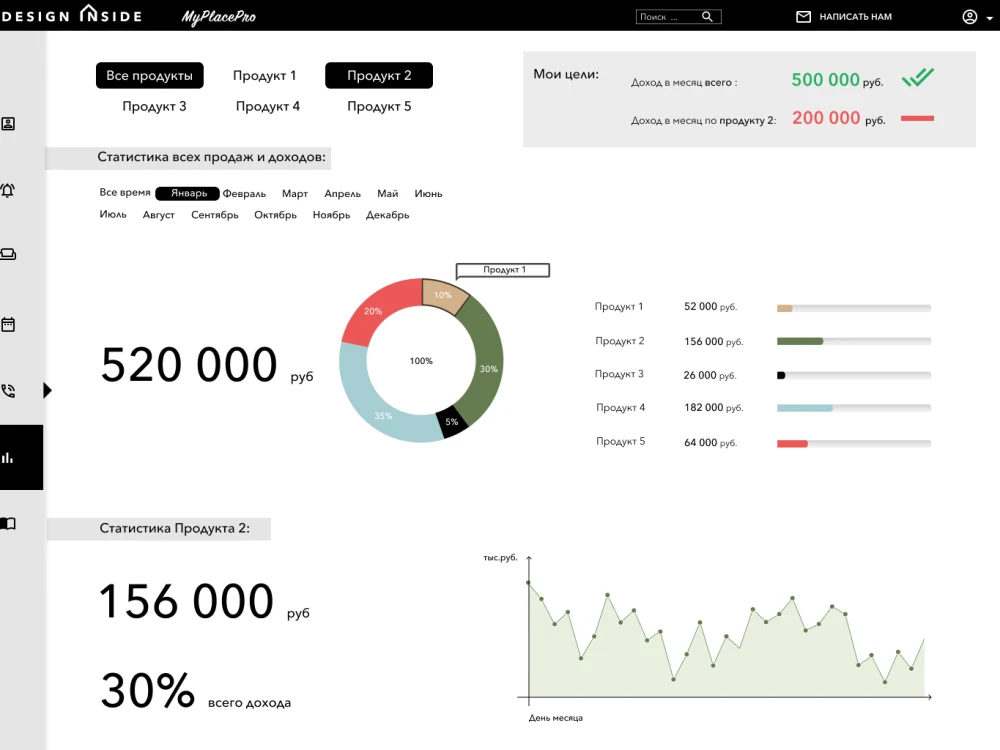This screenshot has height=750, width=1000.
Task: Select the 'Продукт 1' product filter
Action: (x=265, y=75)
